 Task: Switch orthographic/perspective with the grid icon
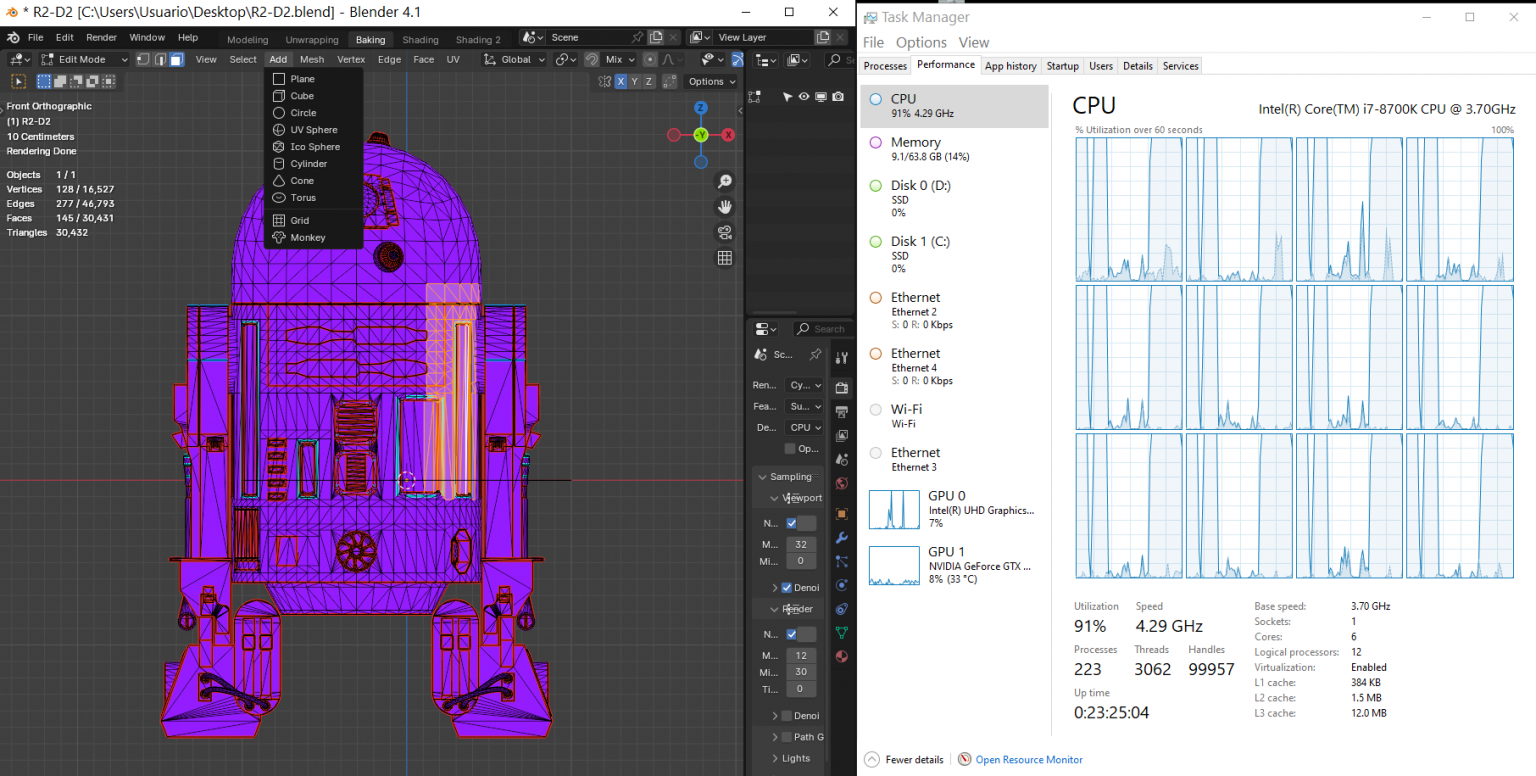pyautogui.click(x=725, y=258)
